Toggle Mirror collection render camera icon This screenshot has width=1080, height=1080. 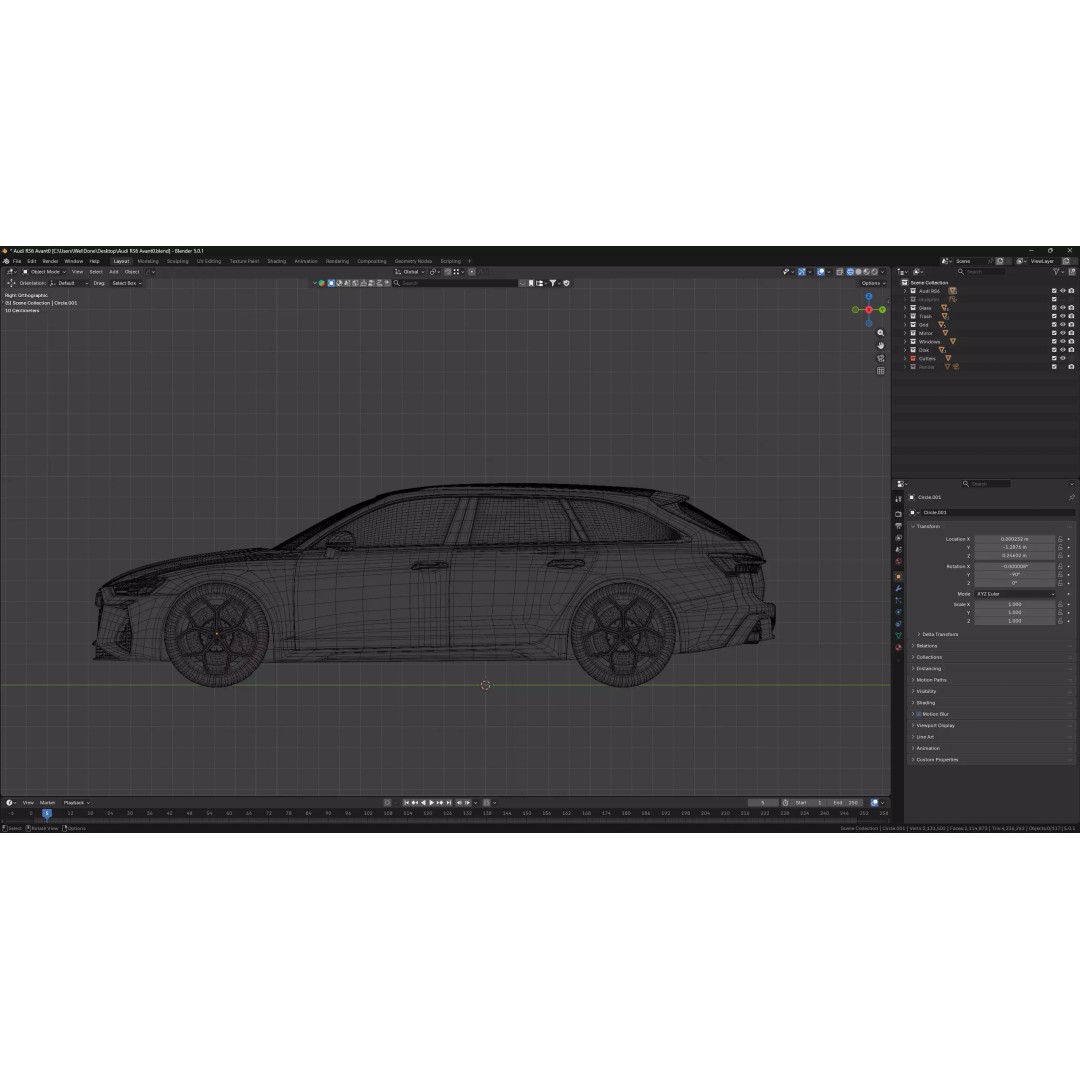pyautogui.click(x=1071, y=333)
